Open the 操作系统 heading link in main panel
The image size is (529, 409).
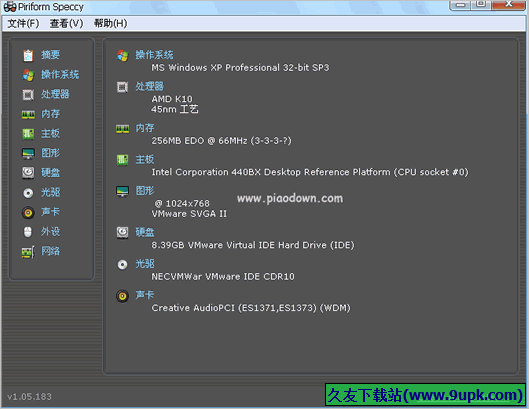click(154, 55)
